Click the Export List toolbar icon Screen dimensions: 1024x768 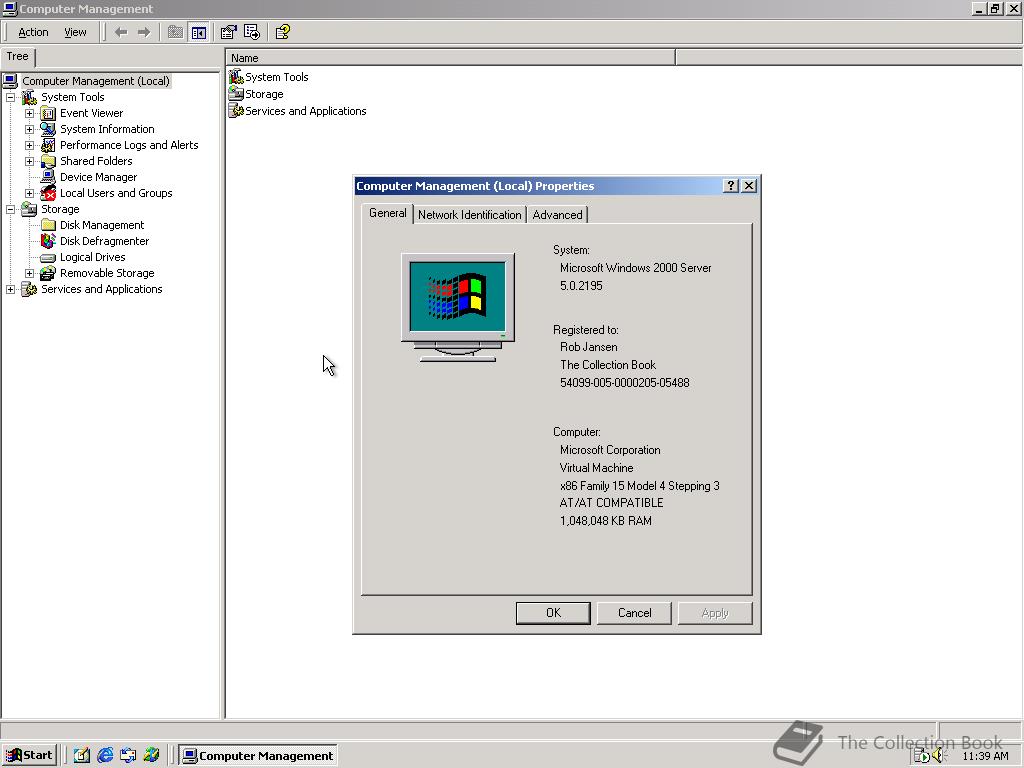(251, 32)
